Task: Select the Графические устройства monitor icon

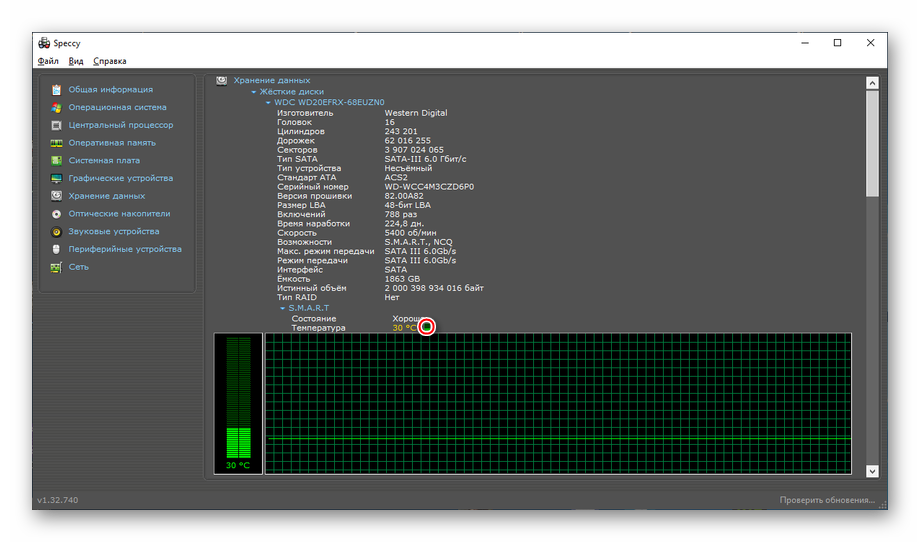Action: point(57,179)
